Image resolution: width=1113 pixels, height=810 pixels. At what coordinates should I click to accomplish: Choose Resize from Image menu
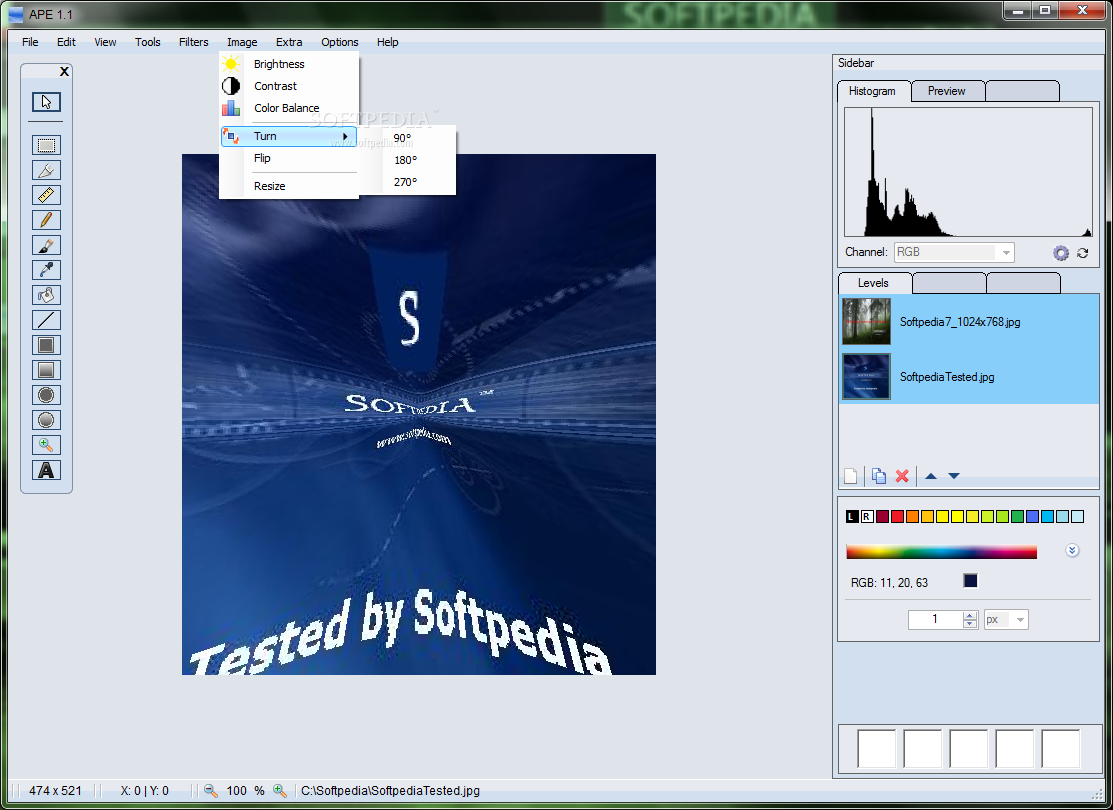point(289,186)
